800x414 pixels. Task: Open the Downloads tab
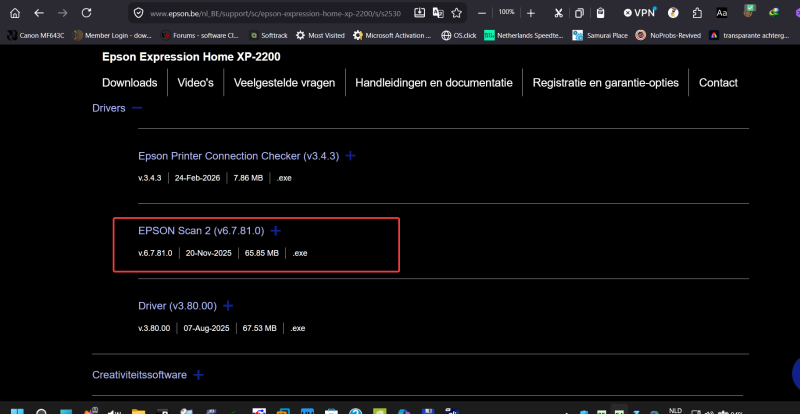[x=130, y=83]
